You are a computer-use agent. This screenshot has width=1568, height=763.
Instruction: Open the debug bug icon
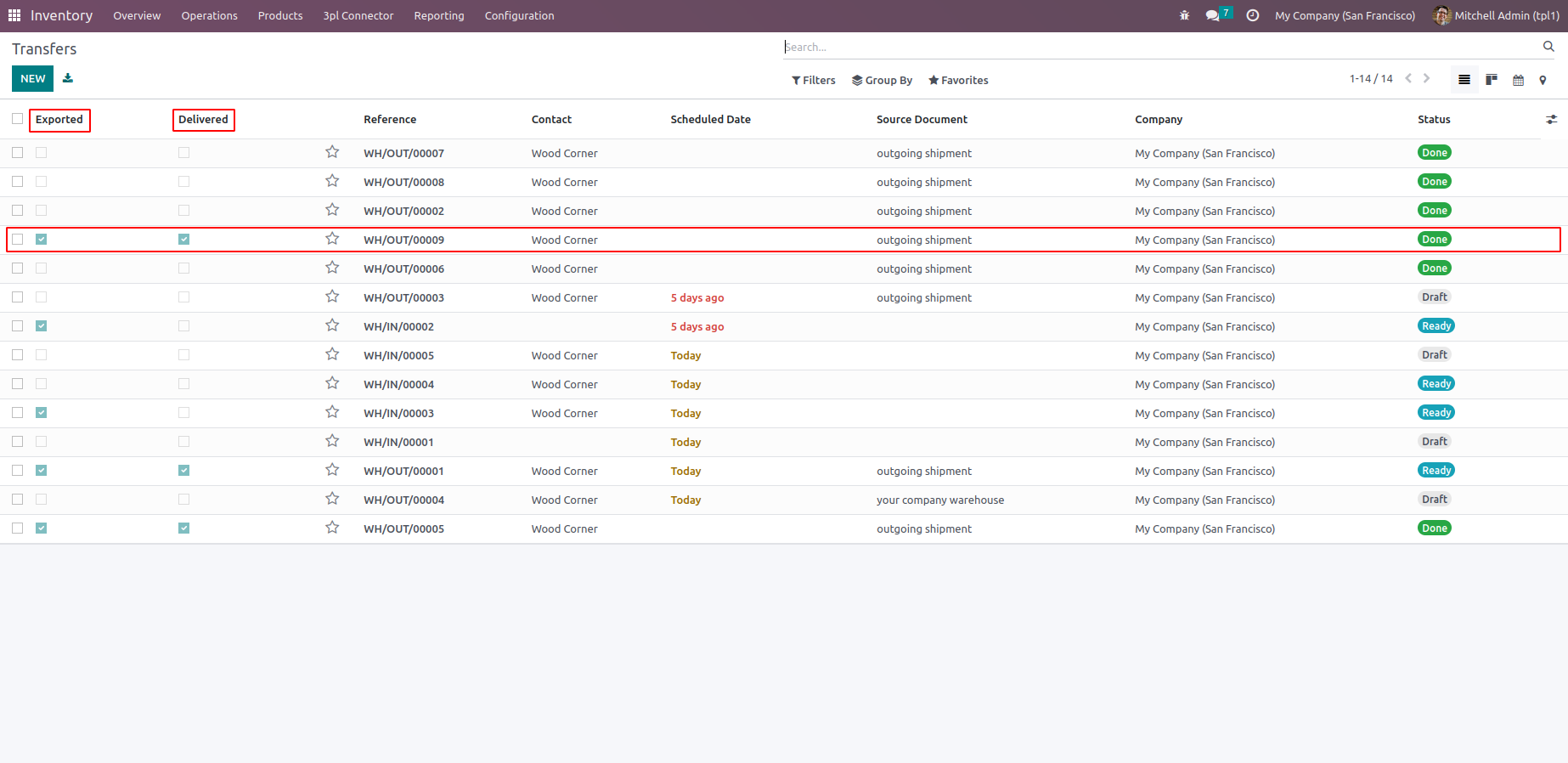[1184, 15]
